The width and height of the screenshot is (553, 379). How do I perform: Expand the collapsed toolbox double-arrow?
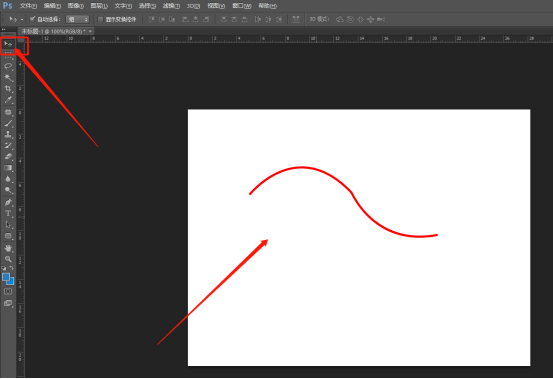4,30
